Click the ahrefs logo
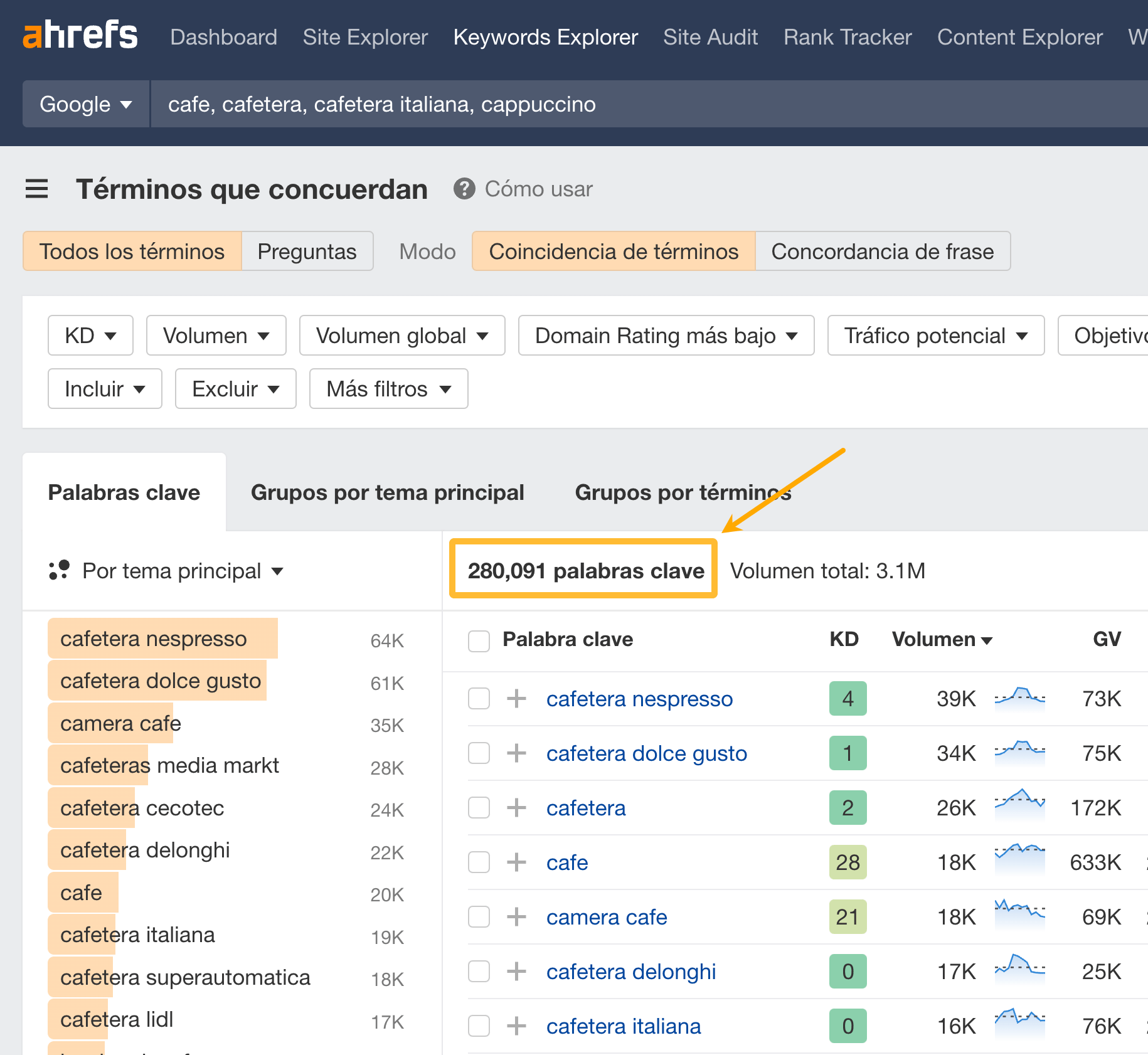1148x1055 pixels. point(79,35)
